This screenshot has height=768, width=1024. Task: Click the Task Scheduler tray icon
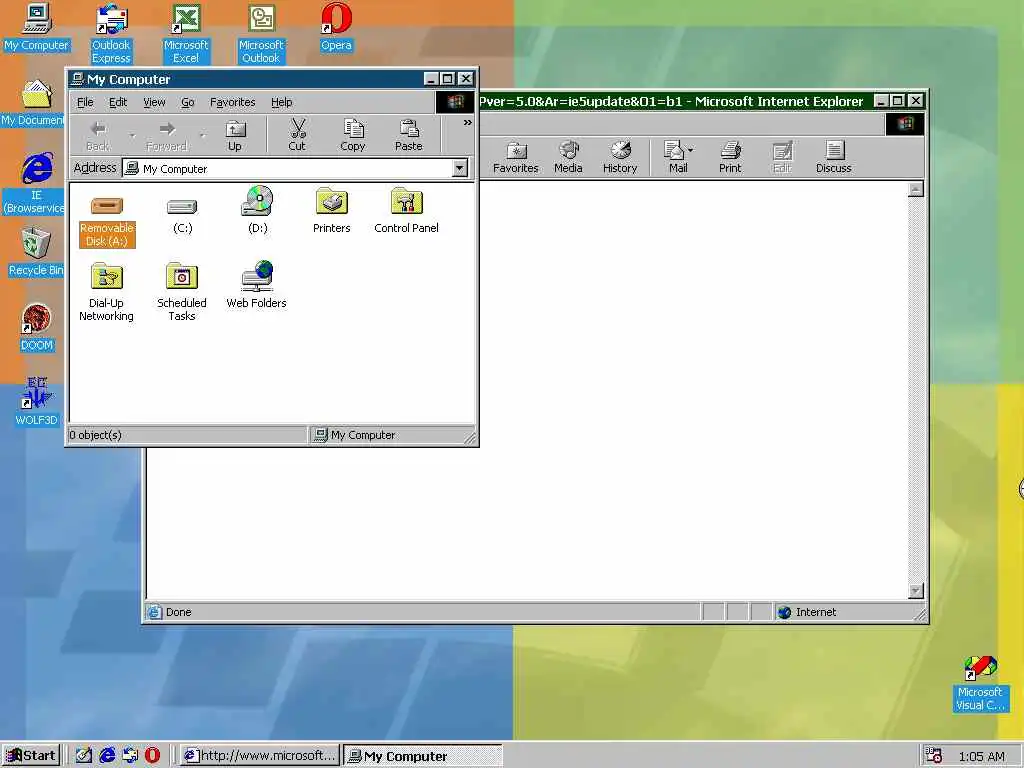coord(934,756)
